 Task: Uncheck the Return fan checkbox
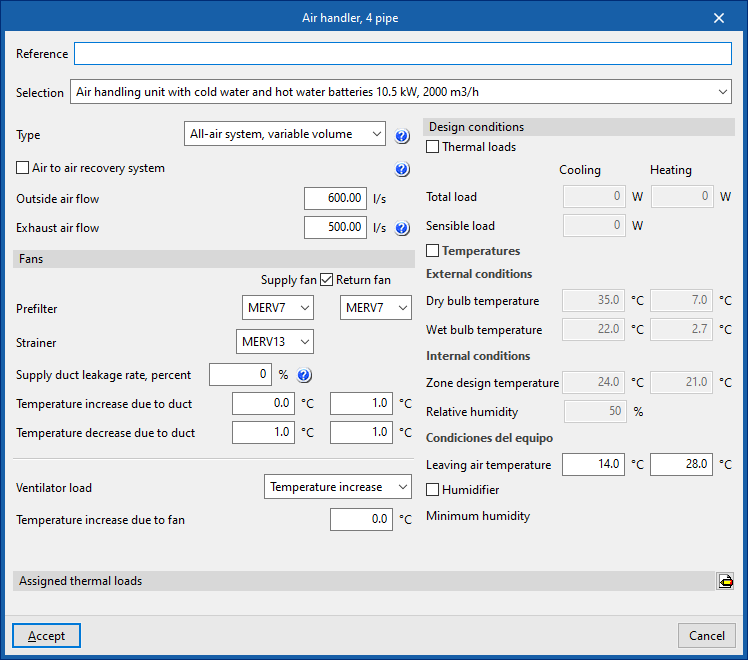[327, 280]
